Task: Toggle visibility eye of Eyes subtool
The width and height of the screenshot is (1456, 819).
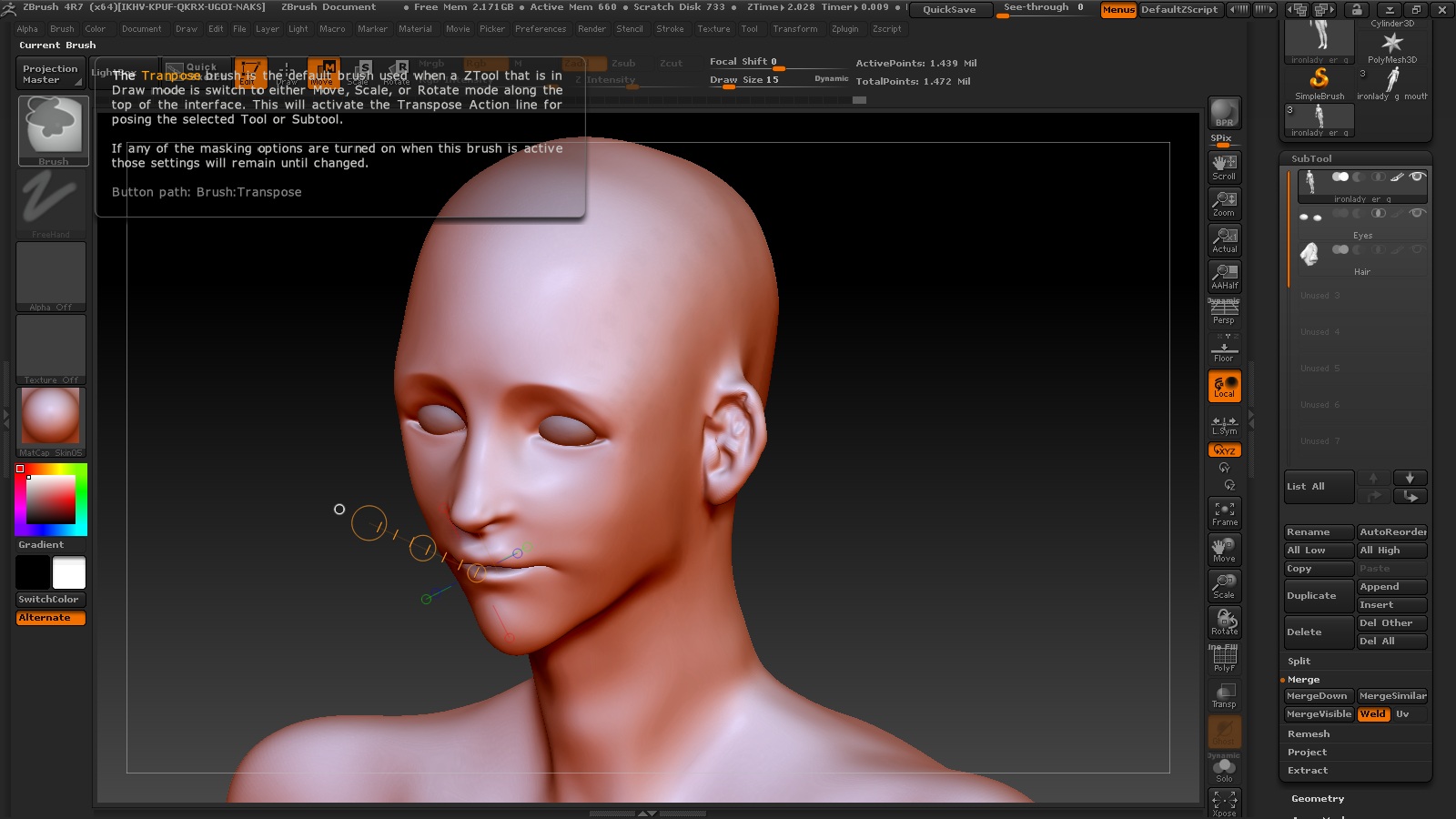Action: pos(1417,213)
